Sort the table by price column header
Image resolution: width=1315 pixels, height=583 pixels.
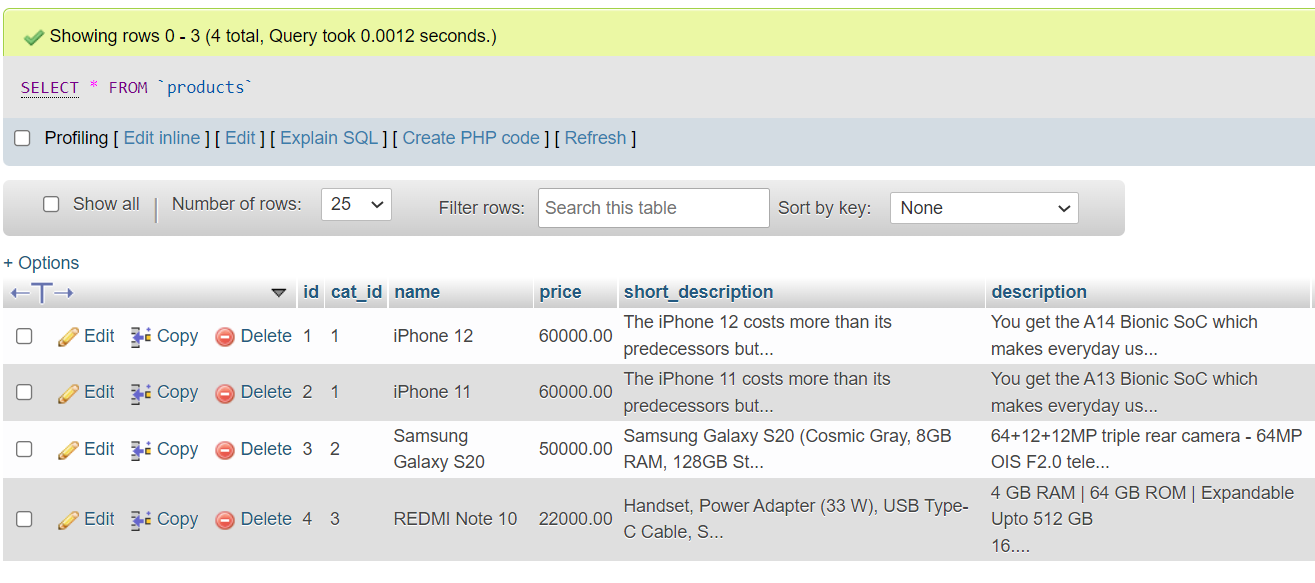click(560, 292)
